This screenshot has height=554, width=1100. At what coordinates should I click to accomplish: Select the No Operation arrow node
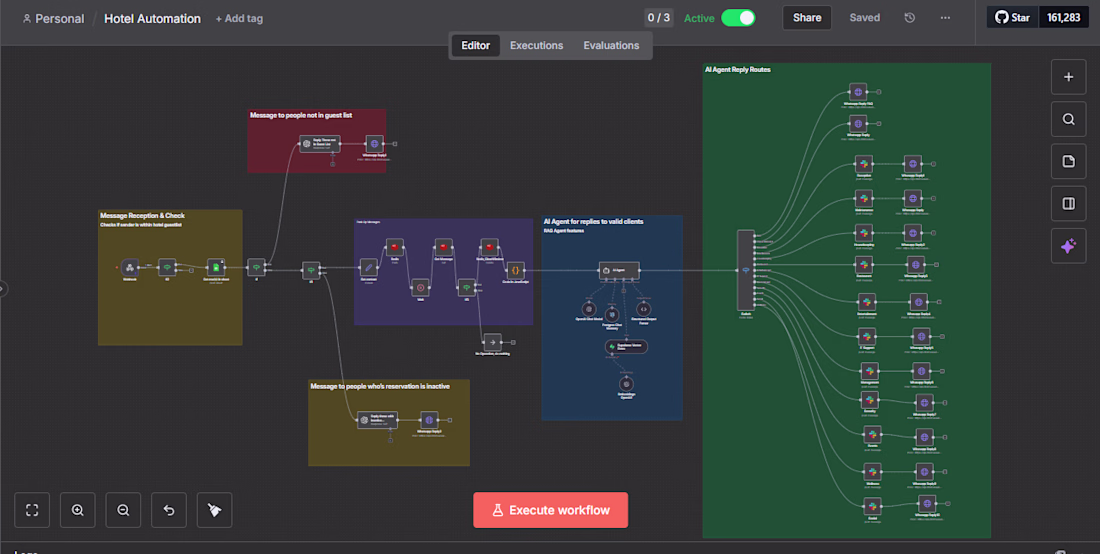pyautogui.click(x=492, y=342)
